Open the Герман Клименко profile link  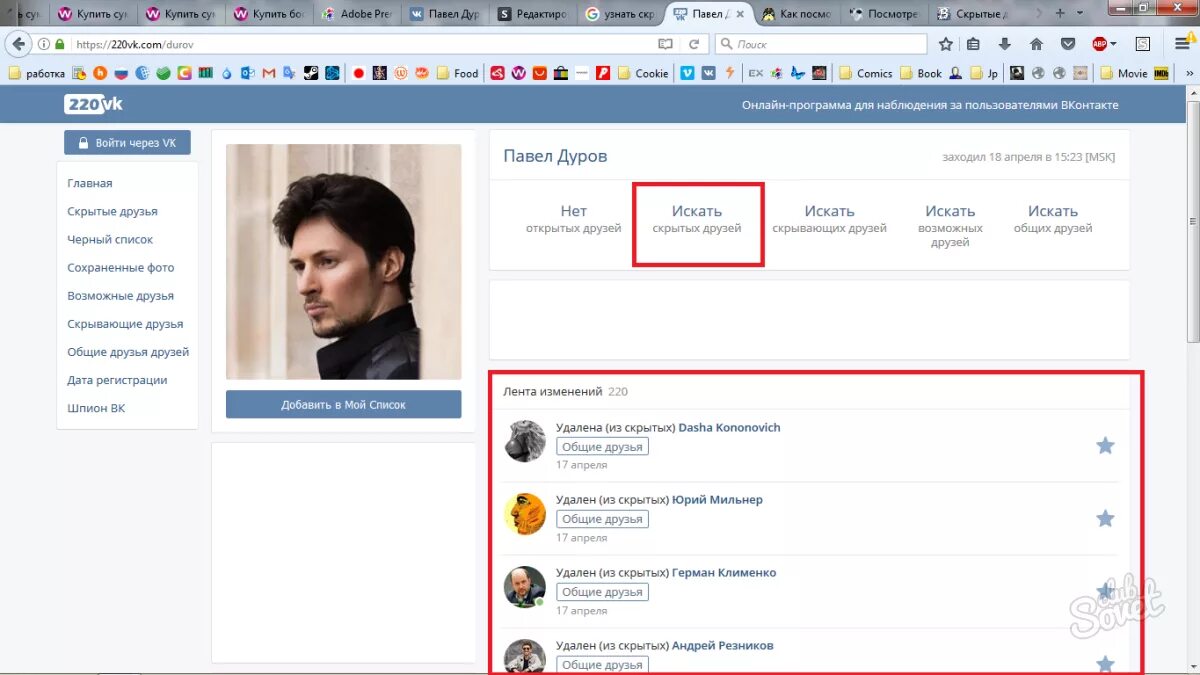pos(724,573)
